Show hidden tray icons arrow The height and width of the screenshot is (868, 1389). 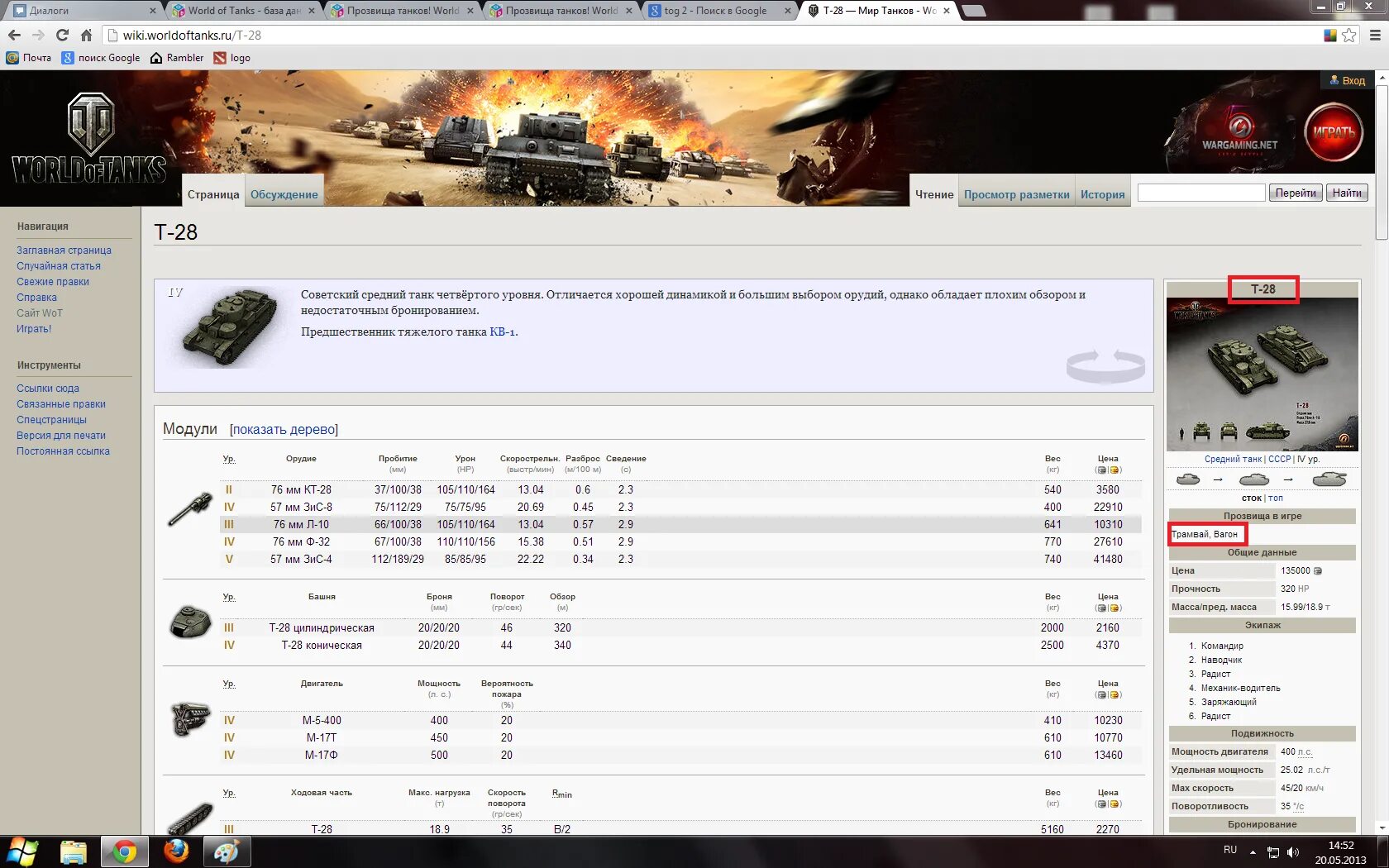coord(1253,851)
